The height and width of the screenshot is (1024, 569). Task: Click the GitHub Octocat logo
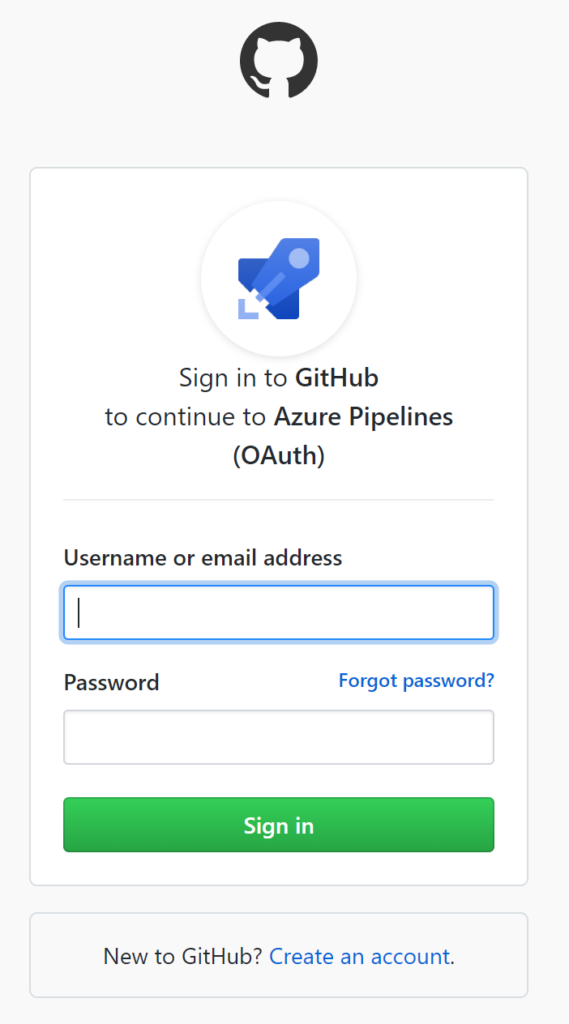(279, 60)
